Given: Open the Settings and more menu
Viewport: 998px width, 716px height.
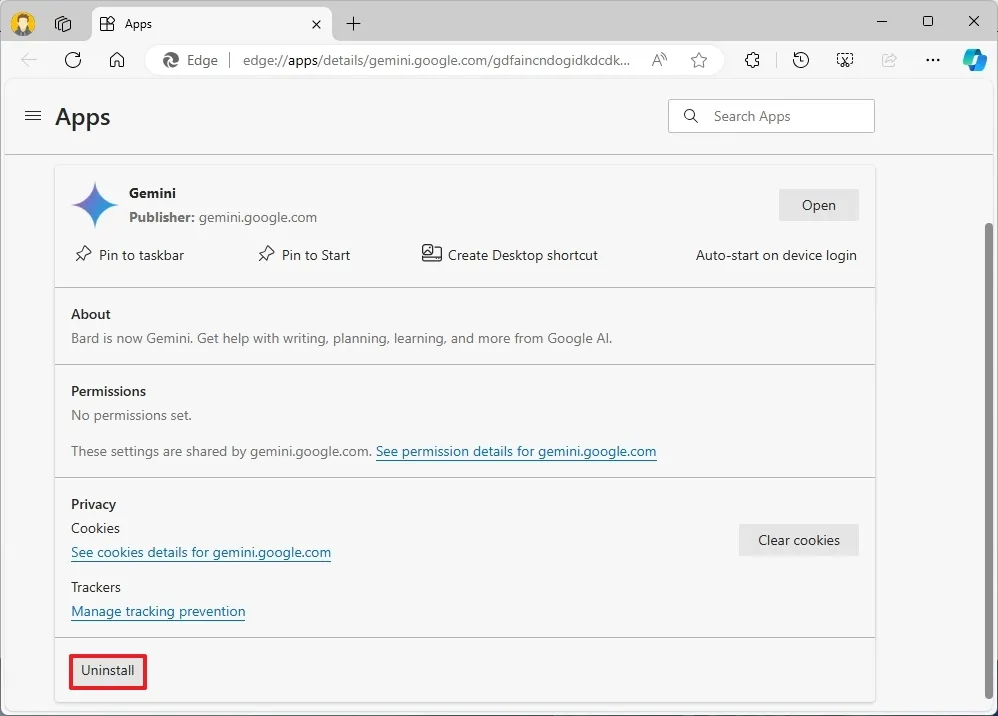Looking at the screenshot, I should [933, 60].
